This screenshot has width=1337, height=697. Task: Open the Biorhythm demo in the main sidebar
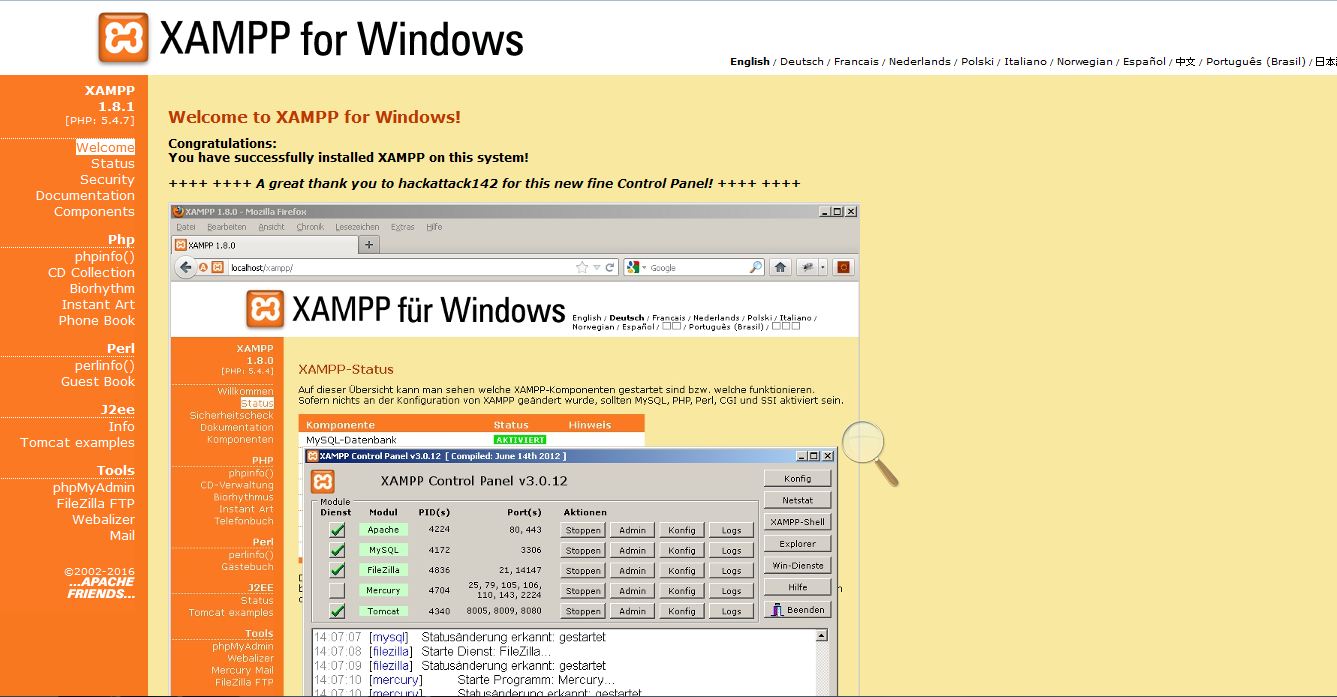[102, 288]
